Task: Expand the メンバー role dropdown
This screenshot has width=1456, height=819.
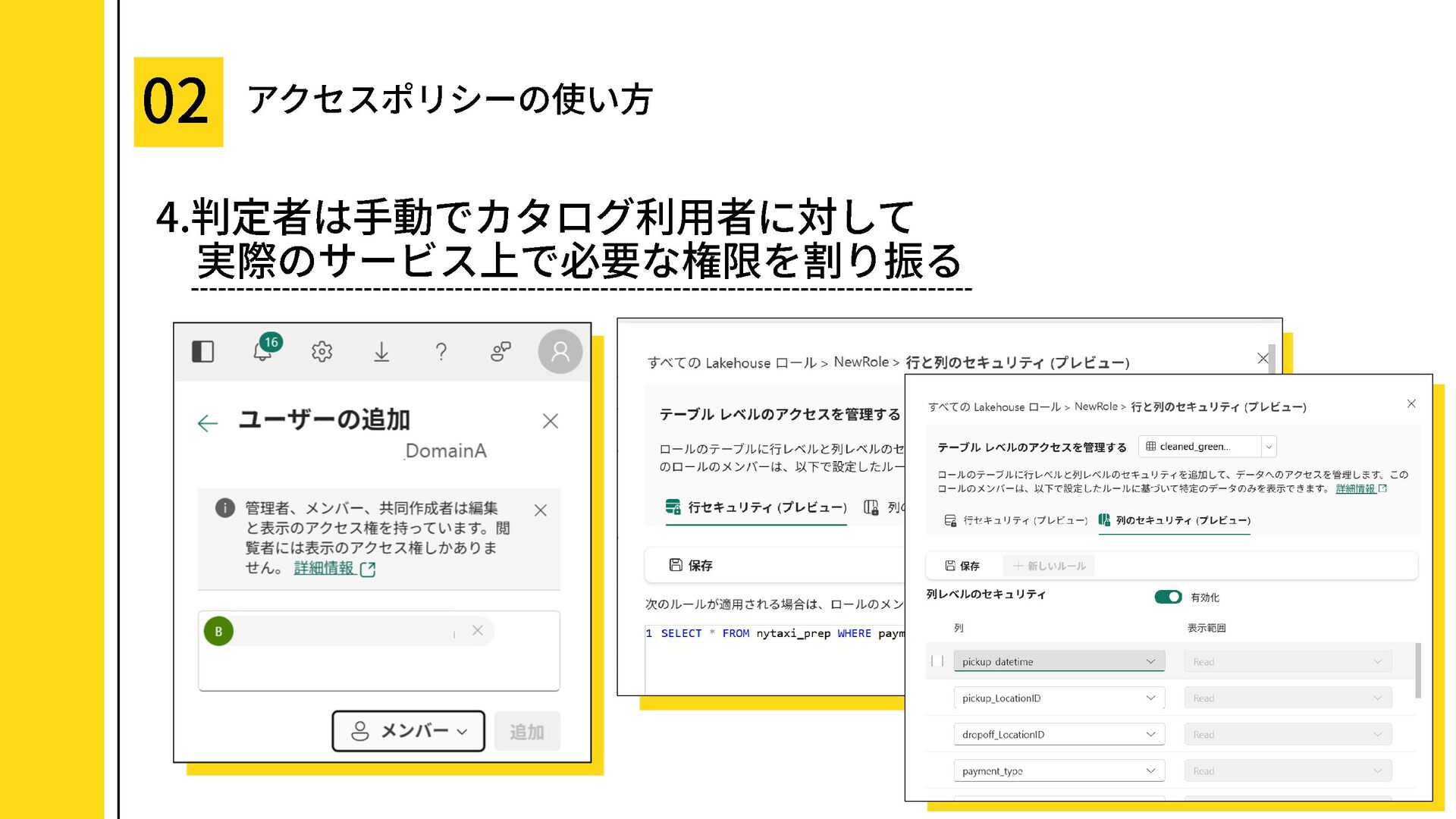Action: (x=408, y=731)
